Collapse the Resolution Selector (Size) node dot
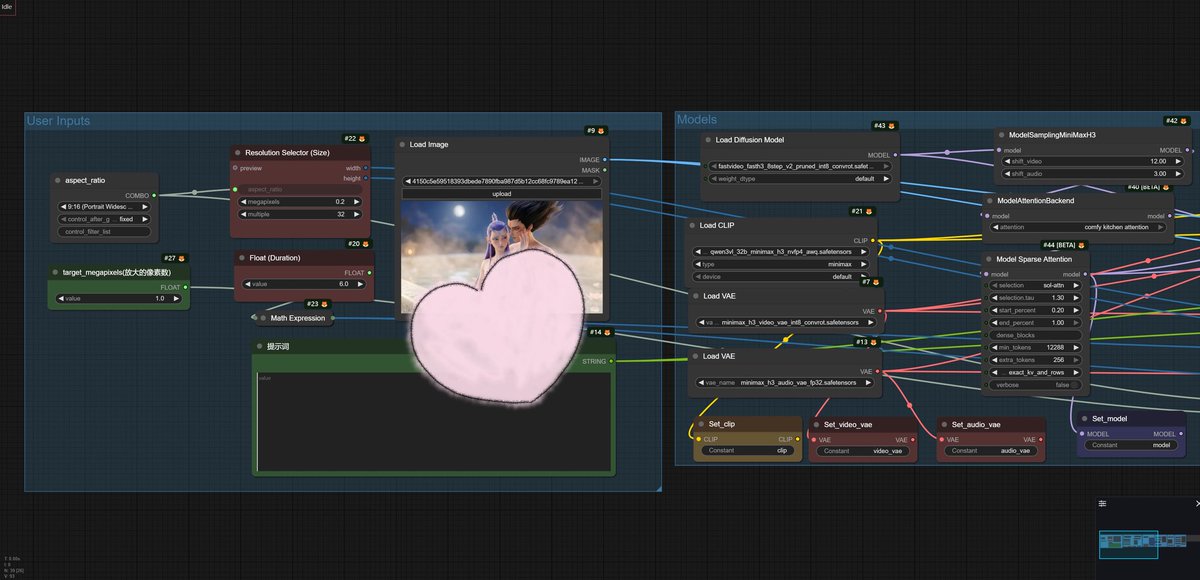 [x=237, y=153]
